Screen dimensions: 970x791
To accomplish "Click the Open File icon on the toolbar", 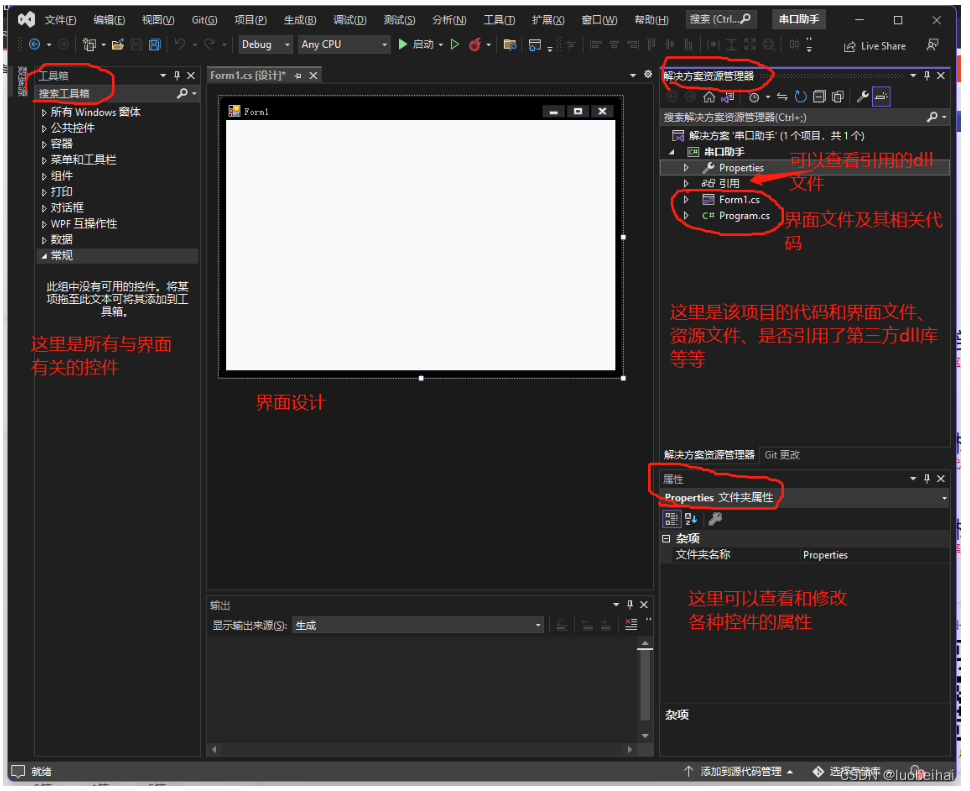I will (117, 45).
